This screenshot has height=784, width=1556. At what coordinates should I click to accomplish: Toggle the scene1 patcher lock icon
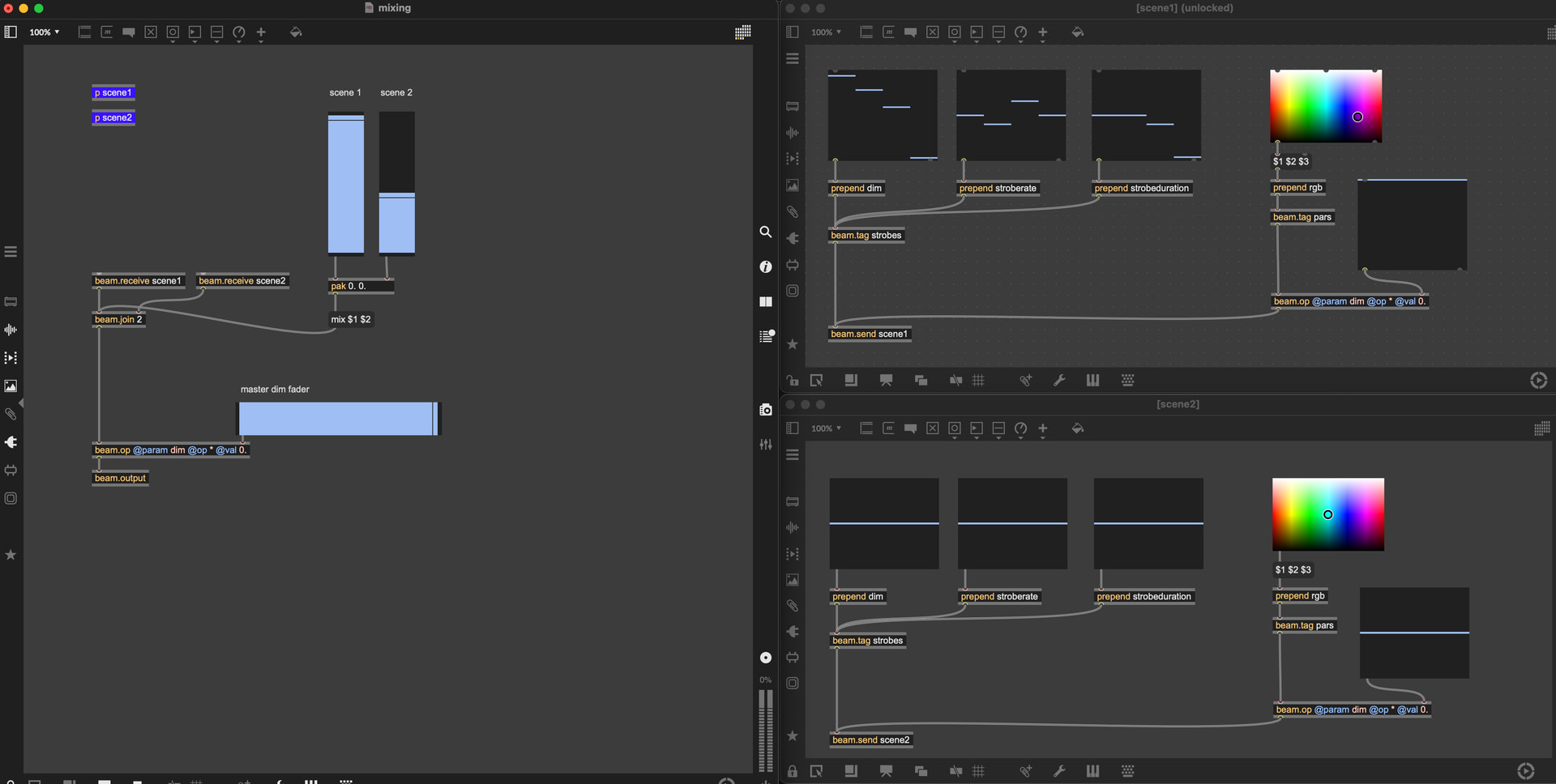point(792,381)
